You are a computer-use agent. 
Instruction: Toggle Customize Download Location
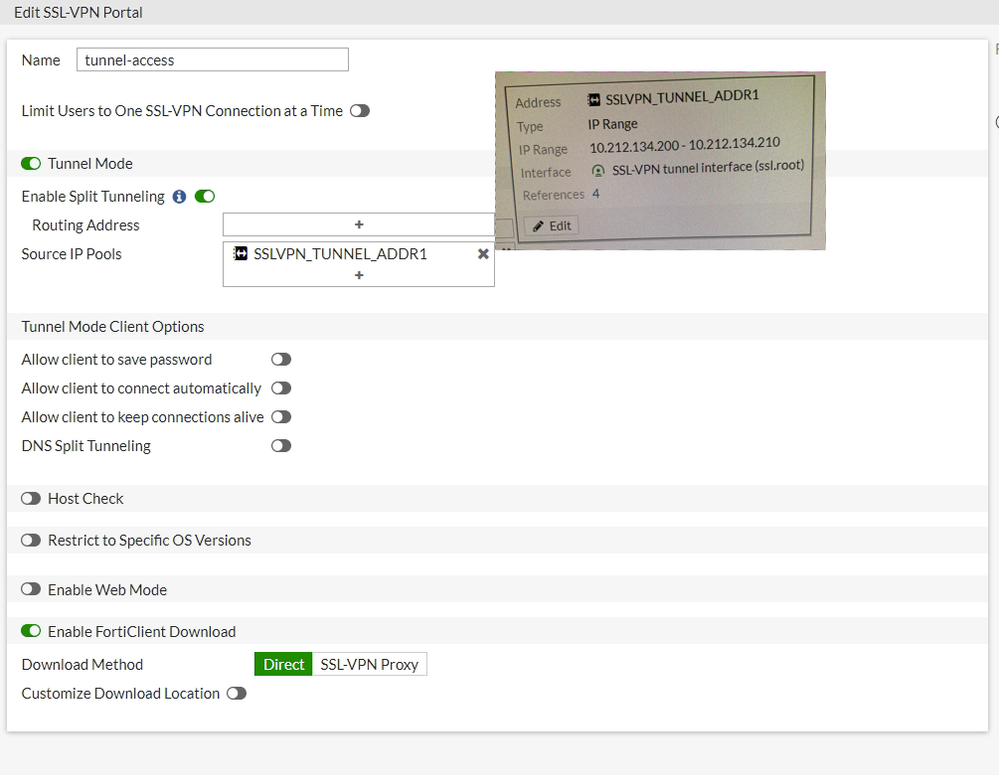click(236, 693)
